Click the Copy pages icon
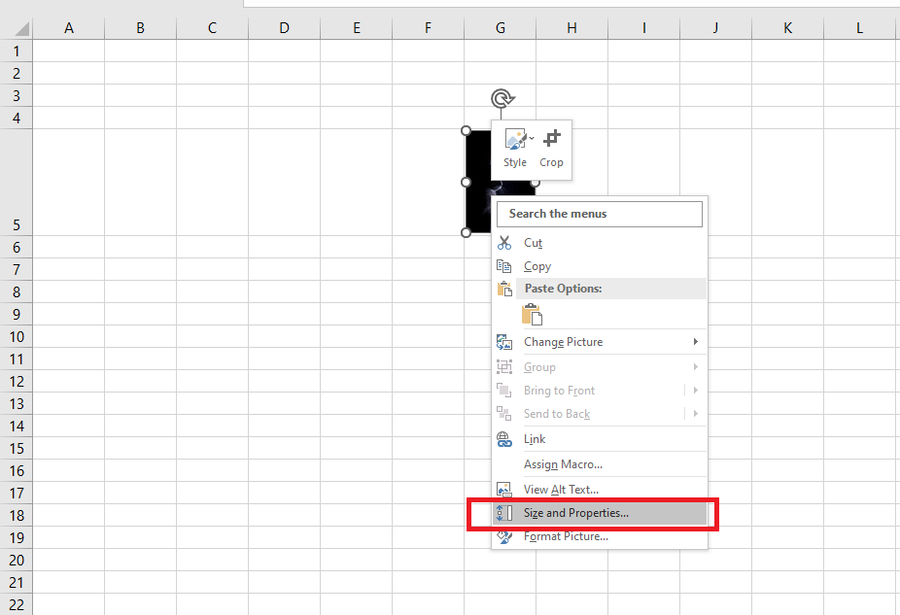The width and height of the screenshot is (900, 615). pos(504,266)
